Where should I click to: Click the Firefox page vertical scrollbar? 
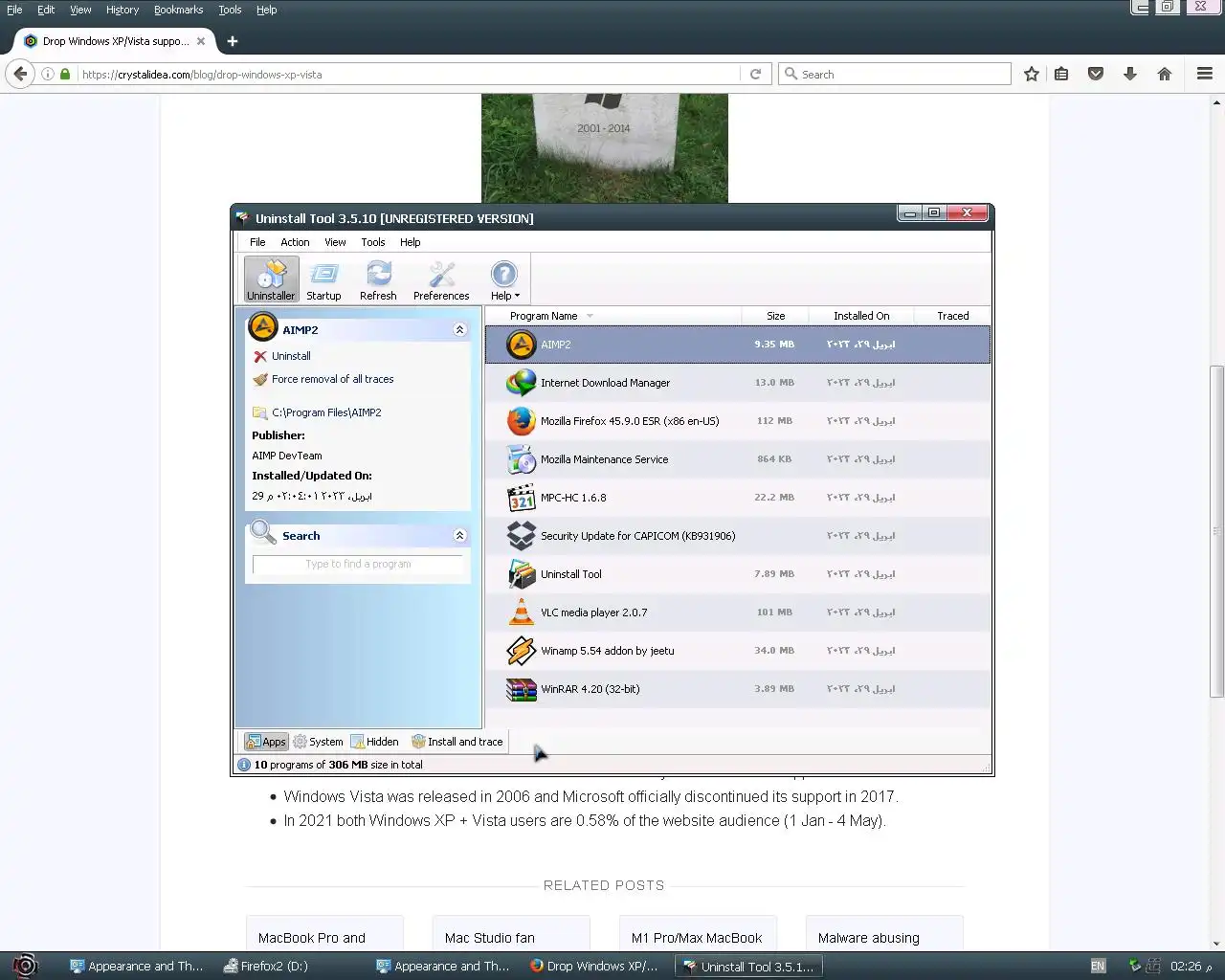point(1216,531)
